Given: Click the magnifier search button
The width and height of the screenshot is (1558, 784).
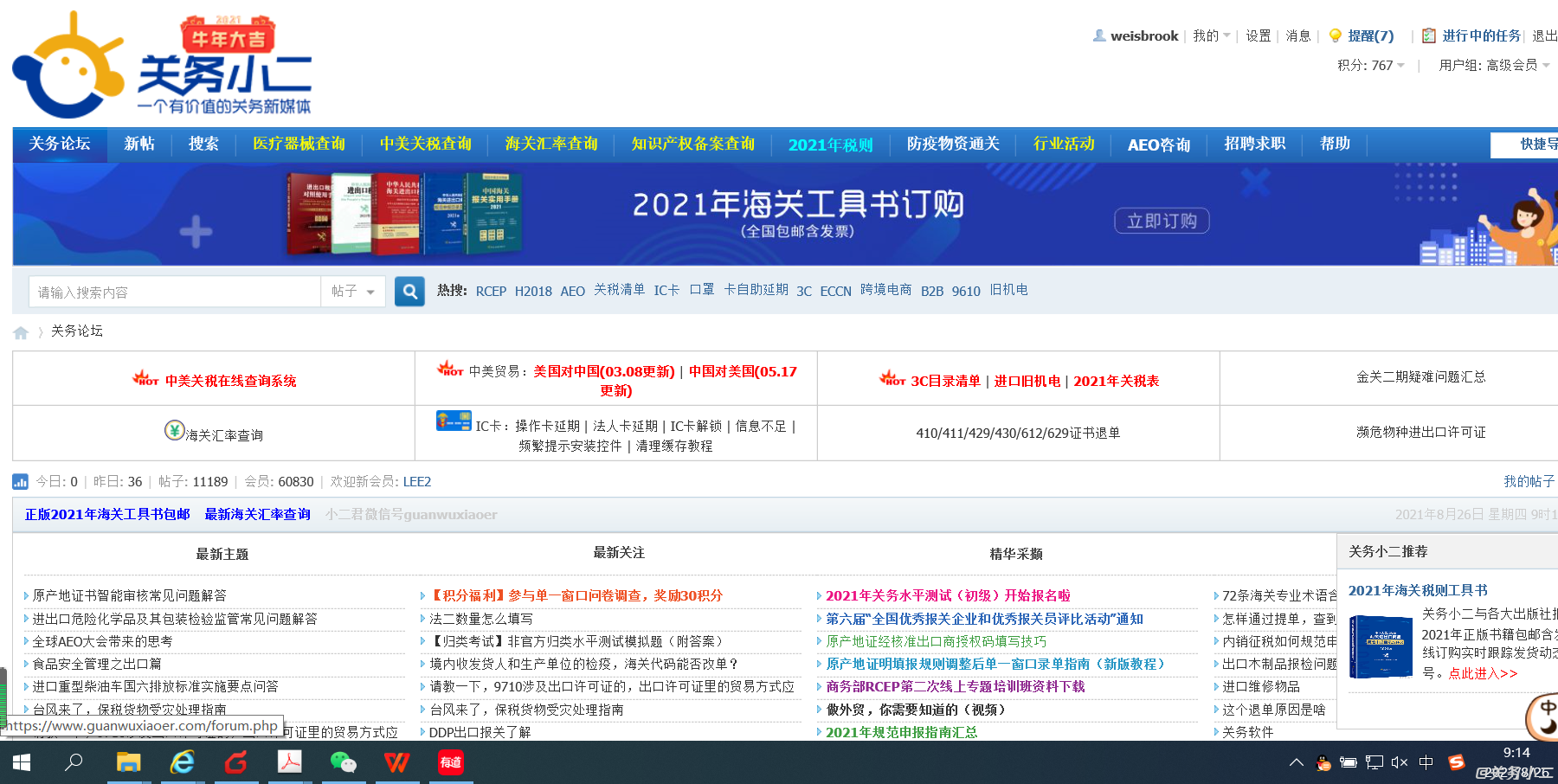Looking at the screenshot, I should pos(410,292).
